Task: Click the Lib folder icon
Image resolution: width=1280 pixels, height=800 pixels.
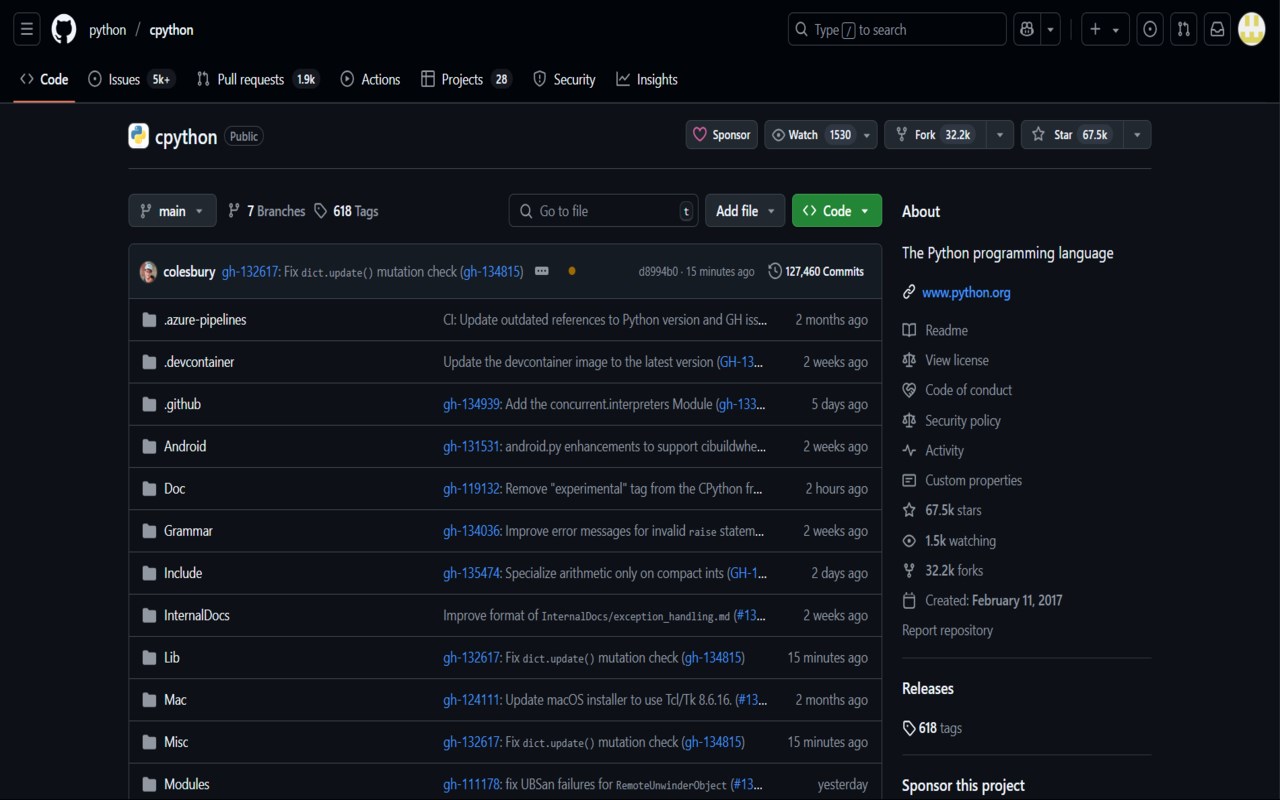Action: [149, 658]
